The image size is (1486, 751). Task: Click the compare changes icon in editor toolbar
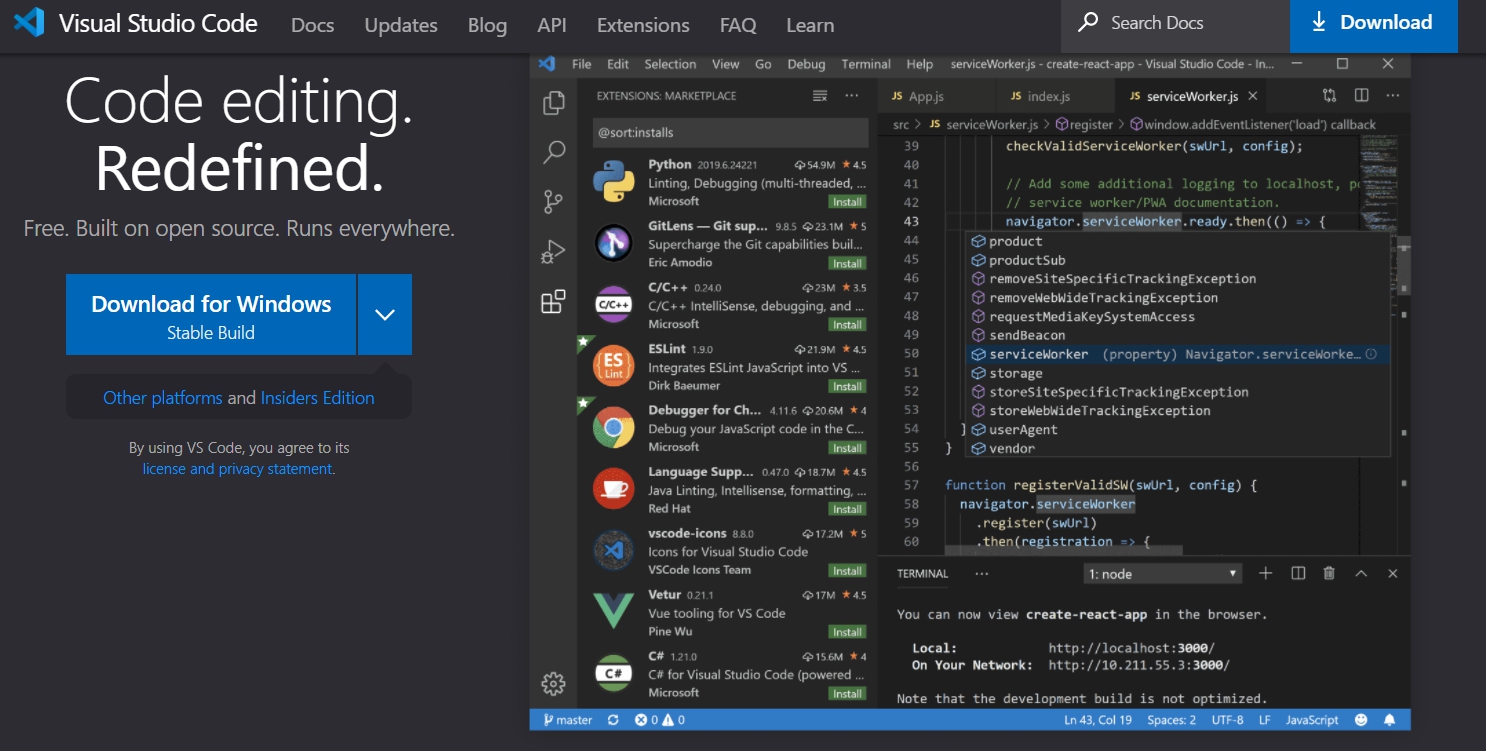[x=1329, y=96]
